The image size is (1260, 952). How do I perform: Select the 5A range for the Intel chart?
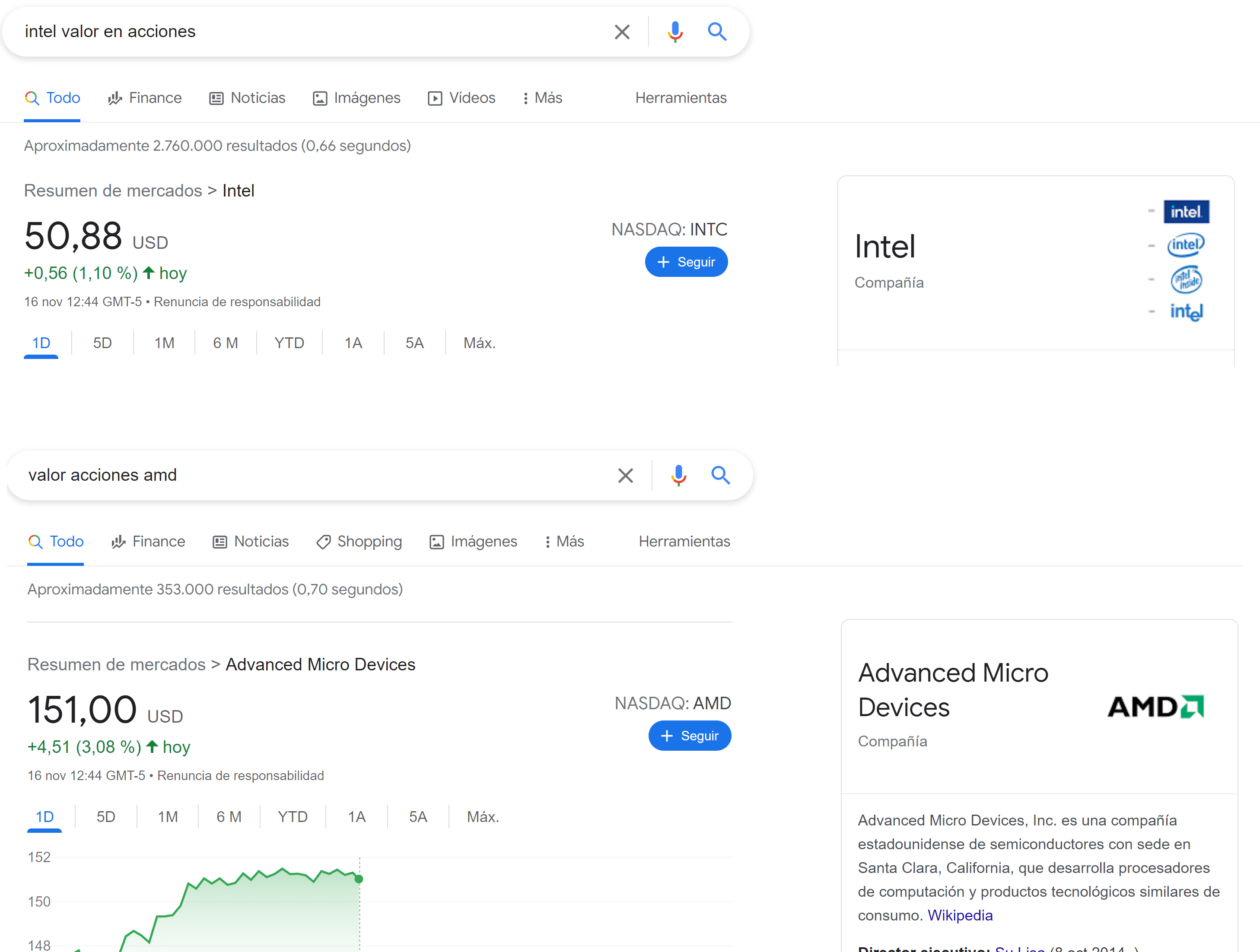point(415,343)
